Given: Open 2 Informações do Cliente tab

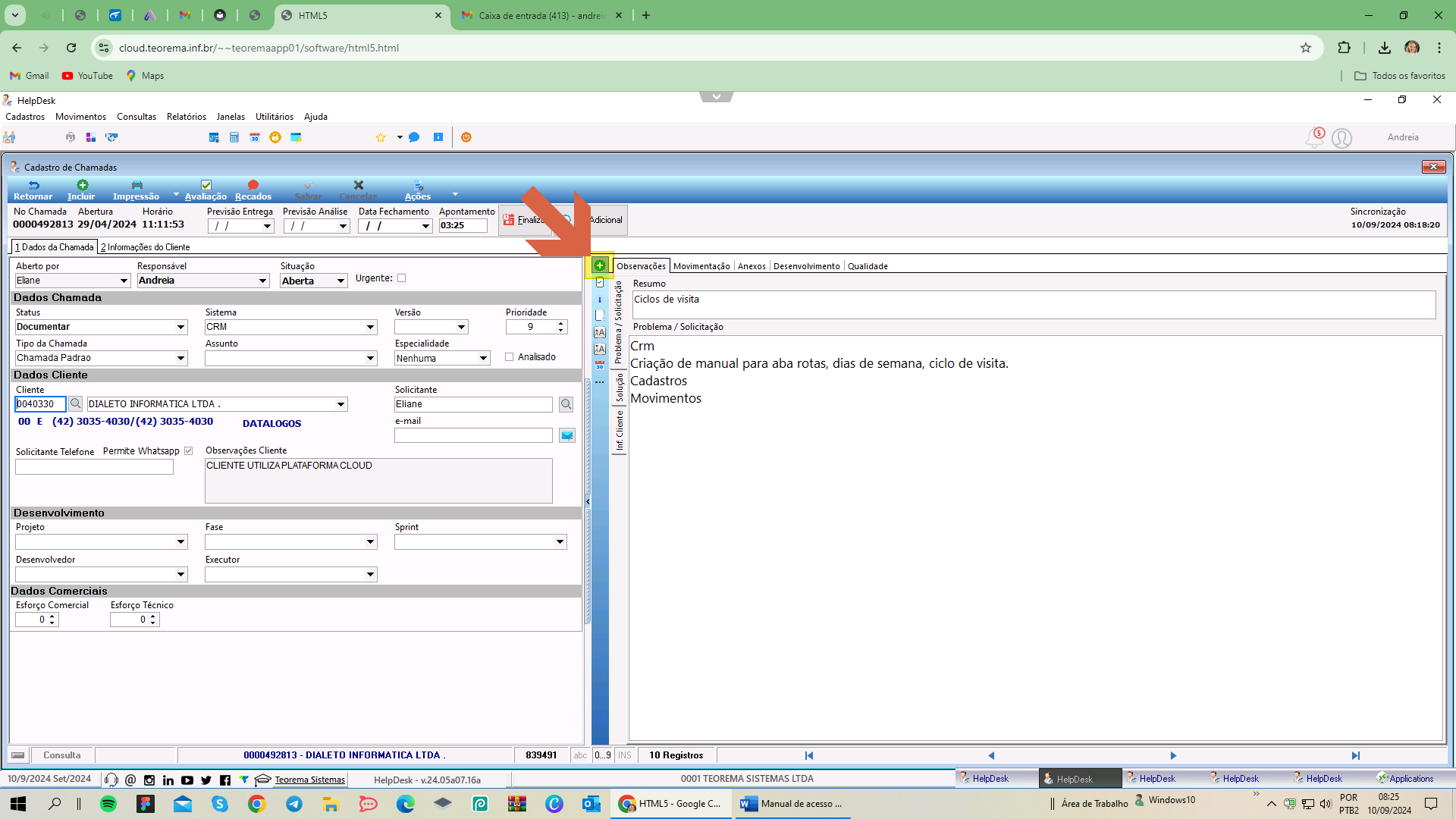Looking at the screenshot, I should pos(146,247).
